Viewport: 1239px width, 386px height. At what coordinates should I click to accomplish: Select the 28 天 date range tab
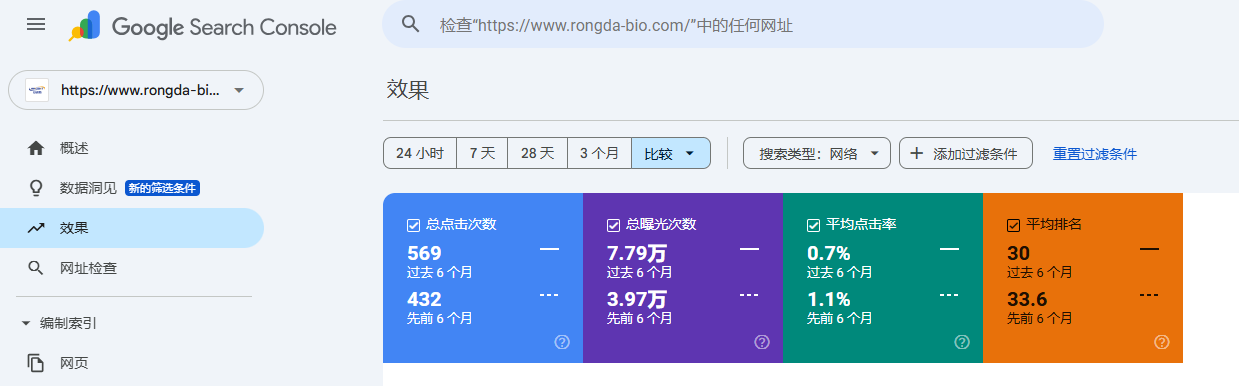[537, 154]
